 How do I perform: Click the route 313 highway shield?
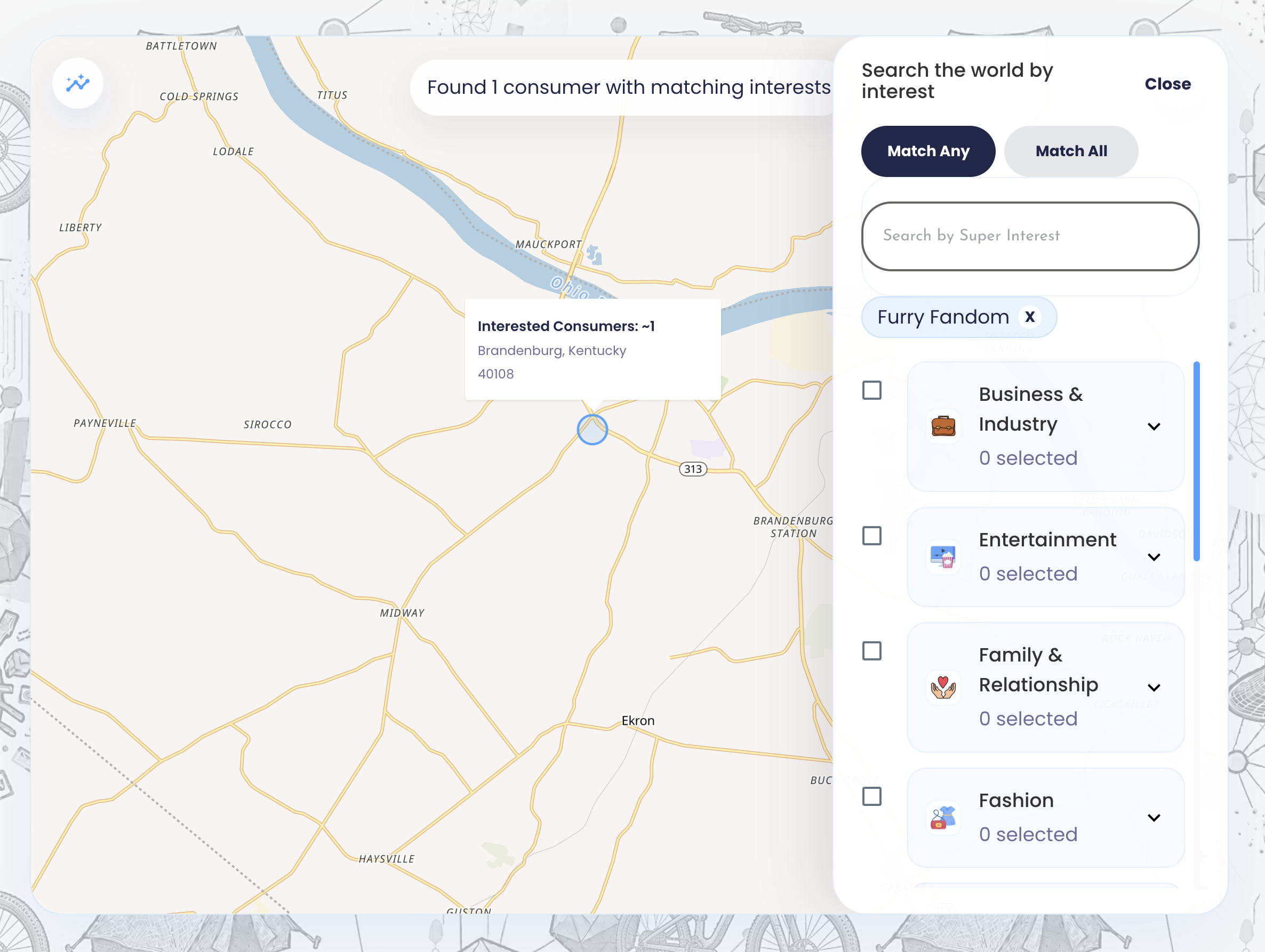coord(693,469)
